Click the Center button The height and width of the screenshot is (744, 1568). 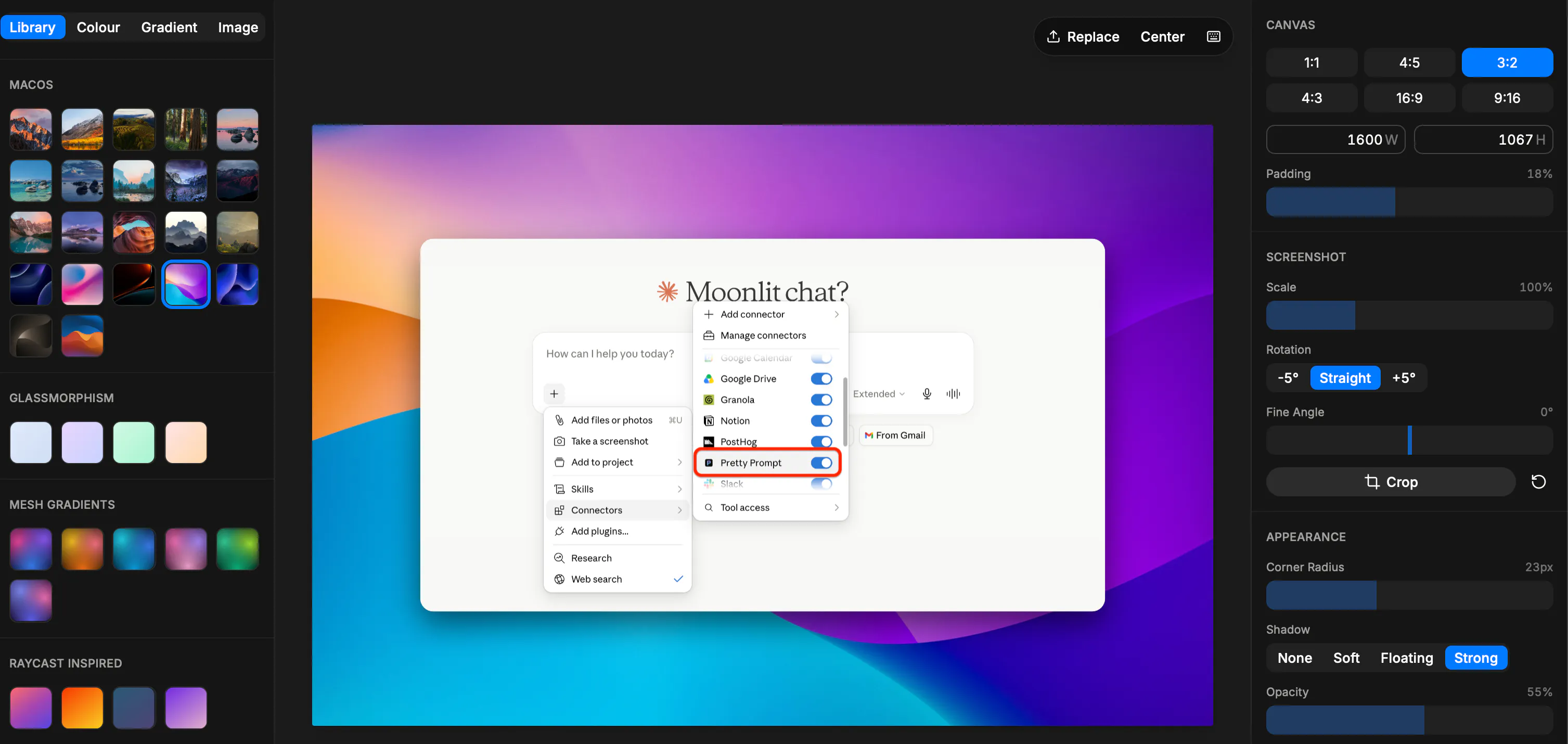(x=1162, y=36)
